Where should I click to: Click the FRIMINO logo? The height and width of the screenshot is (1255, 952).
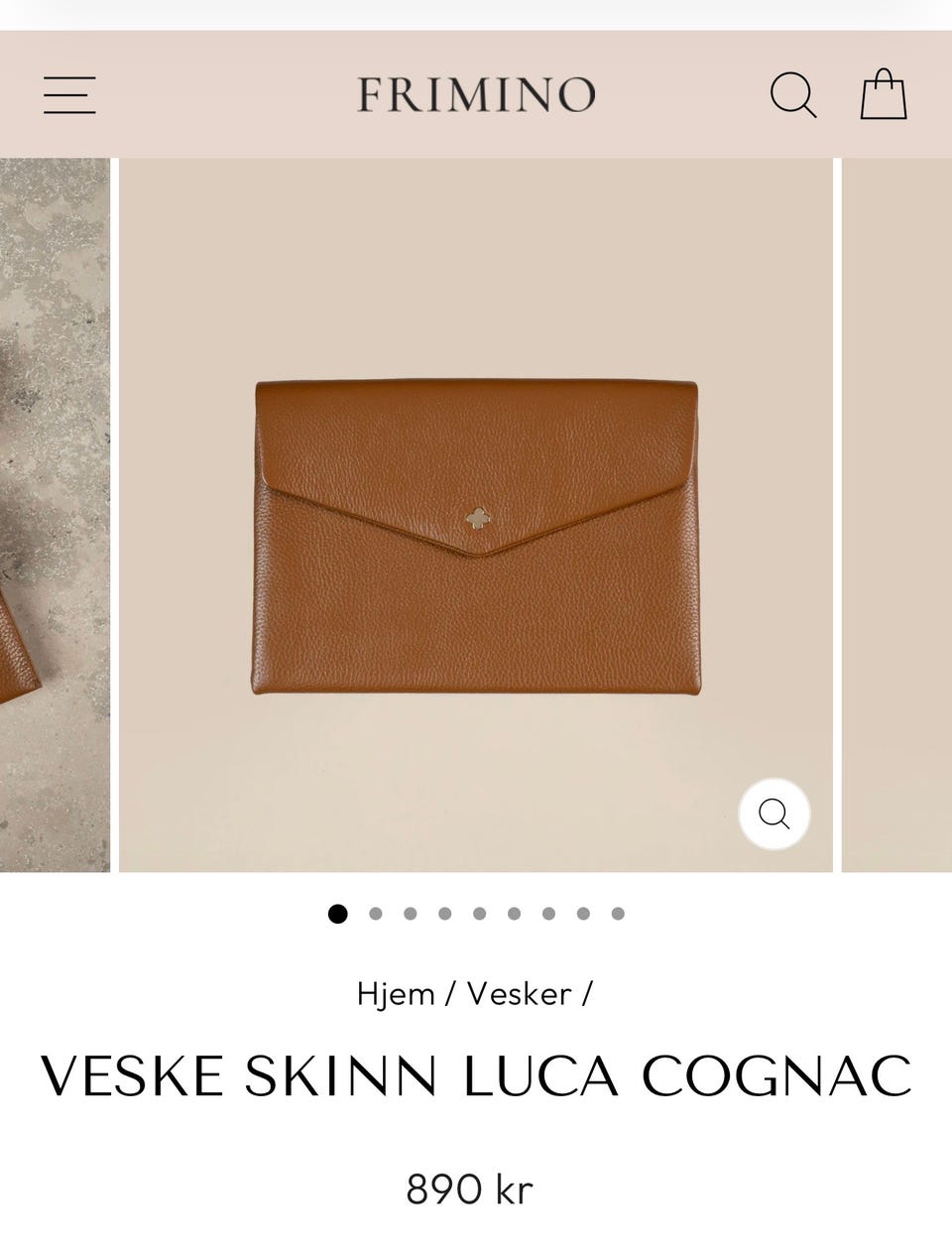click(x=476, y=95)
